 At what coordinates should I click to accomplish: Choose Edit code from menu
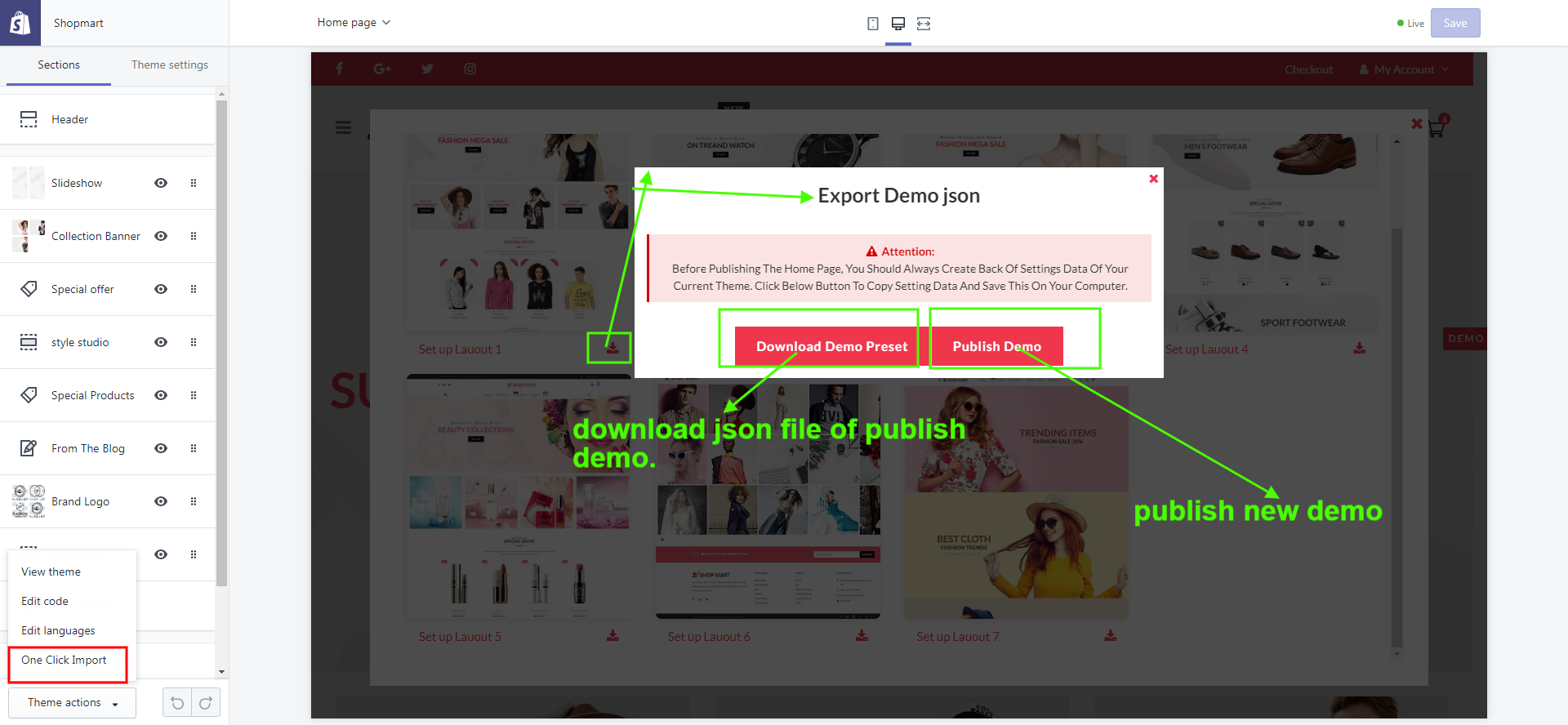(45, 602)
